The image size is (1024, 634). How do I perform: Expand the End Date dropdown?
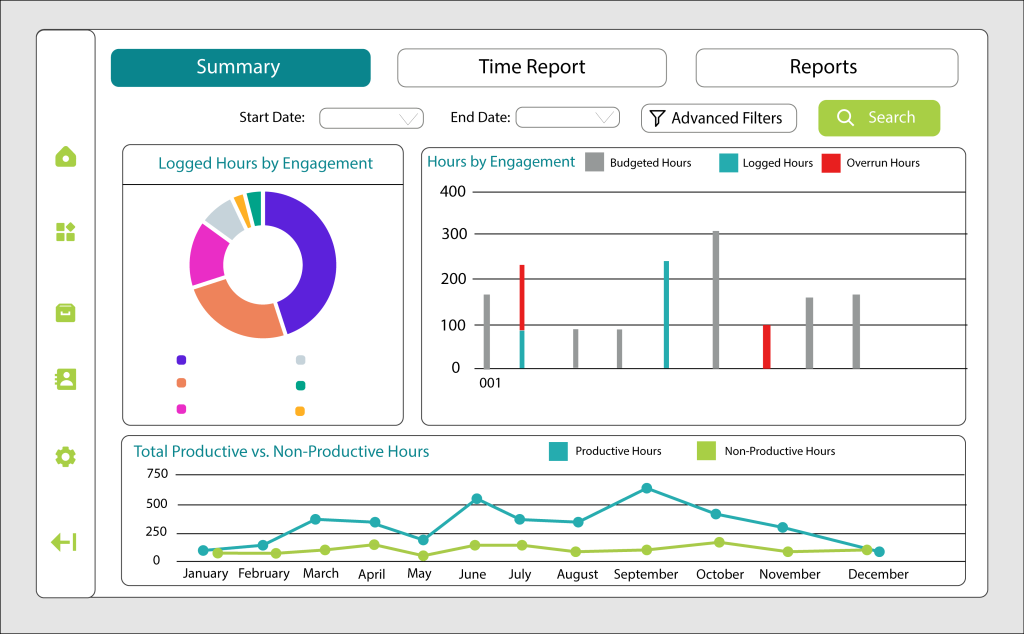pyautogui.click(x=568, y=118)
